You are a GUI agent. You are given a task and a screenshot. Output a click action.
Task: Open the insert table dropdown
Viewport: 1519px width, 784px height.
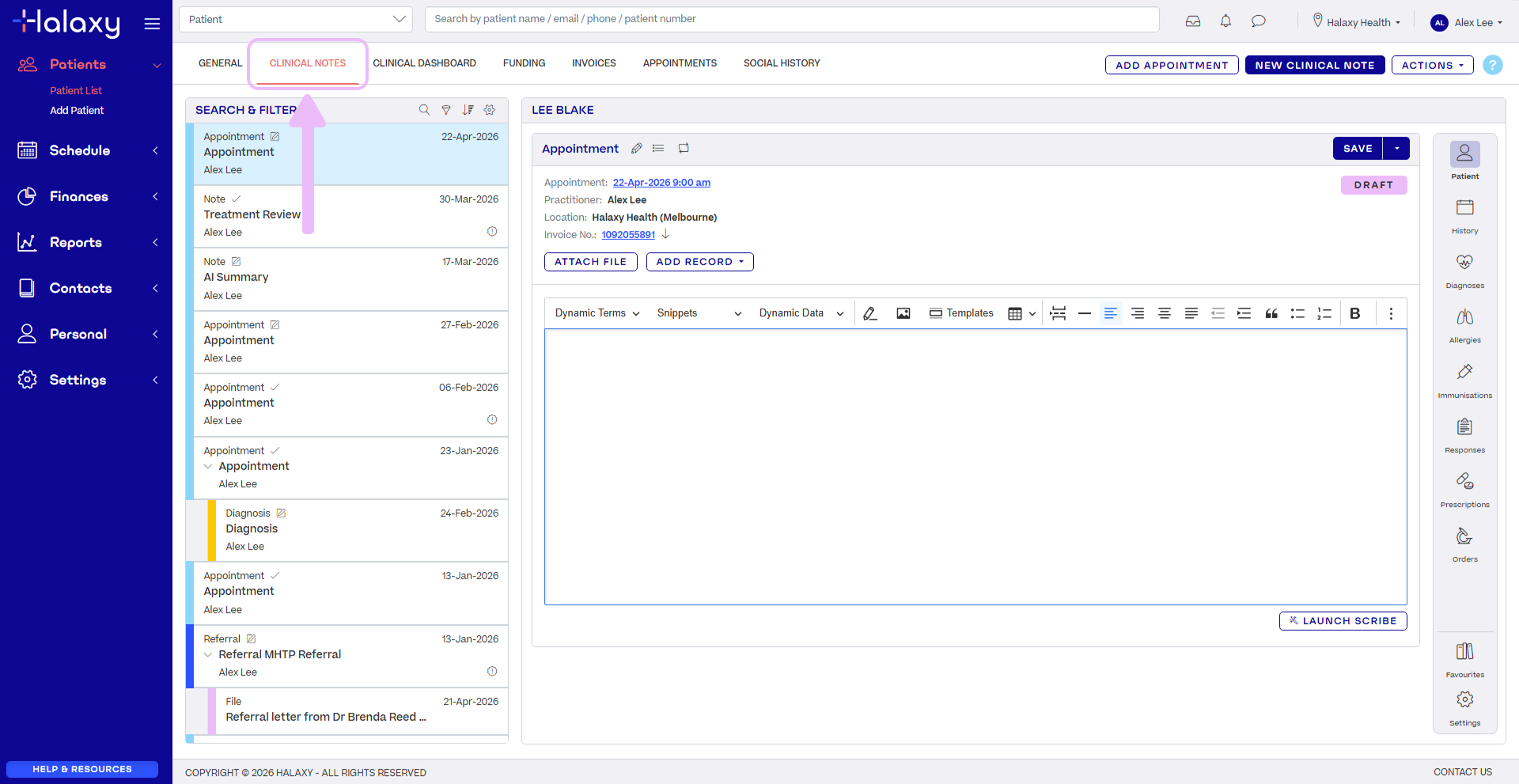(x=1022, y=313)
